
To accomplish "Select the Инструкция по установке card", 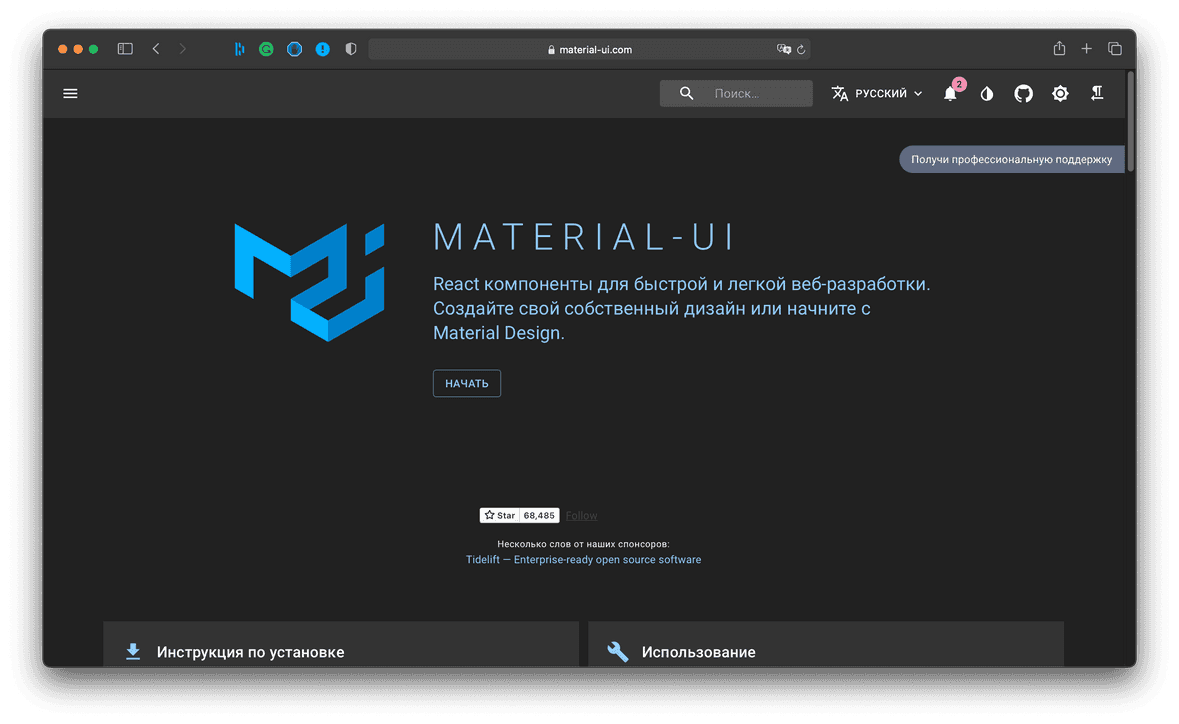I will pyautogui.click(x=340, y=650).
